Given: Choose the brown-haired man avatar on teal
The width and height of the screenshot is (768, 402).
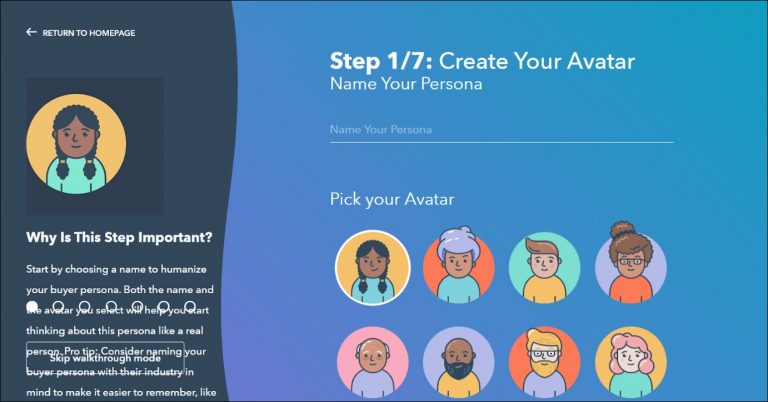Looking at the screenshot, I should click(x=545, y=268).
